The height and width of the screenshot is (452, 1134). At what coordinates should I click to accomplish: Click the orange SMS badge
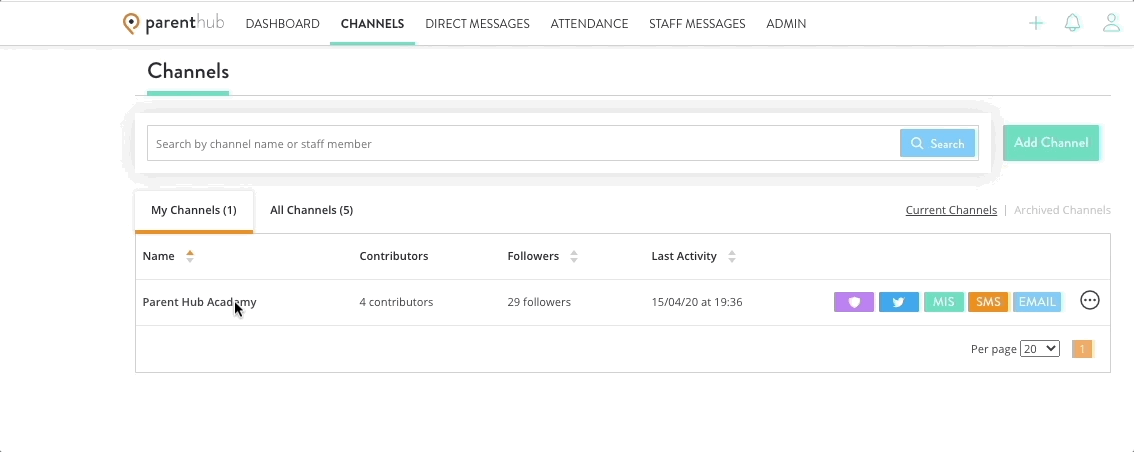988,302
